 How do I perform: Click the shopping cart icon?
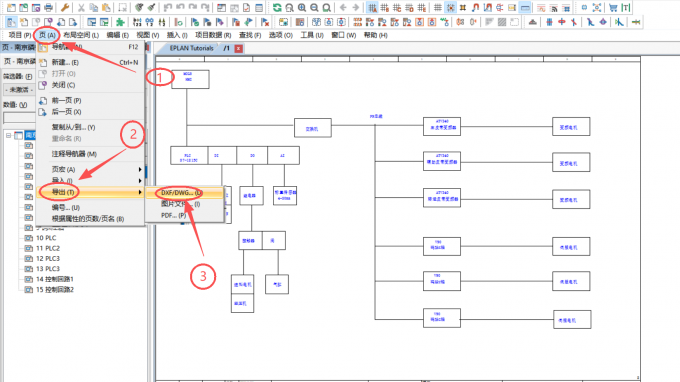tap(613, 7)
